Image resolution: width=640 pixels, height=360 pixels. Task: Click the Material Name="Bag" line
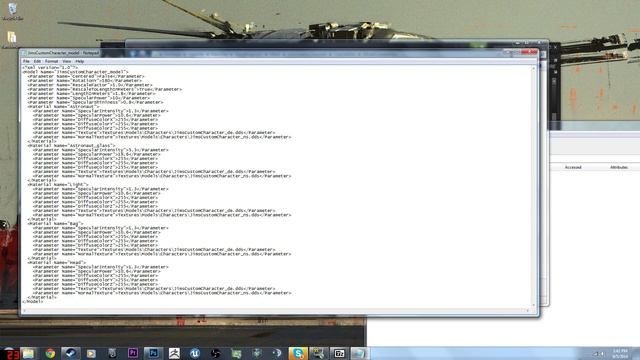[55, 224]
